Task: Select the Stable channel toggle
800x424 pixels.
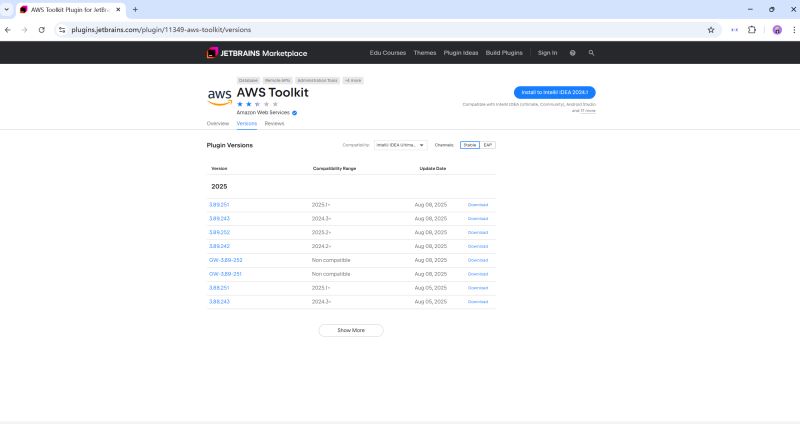Action: pos(470,145)
